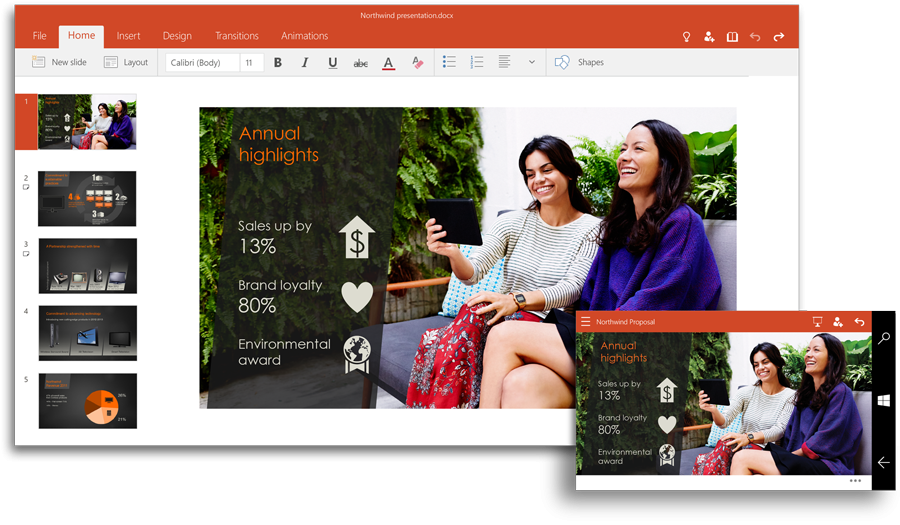Toggle bold formatting

pyautogui.click(x=278, y=63)
